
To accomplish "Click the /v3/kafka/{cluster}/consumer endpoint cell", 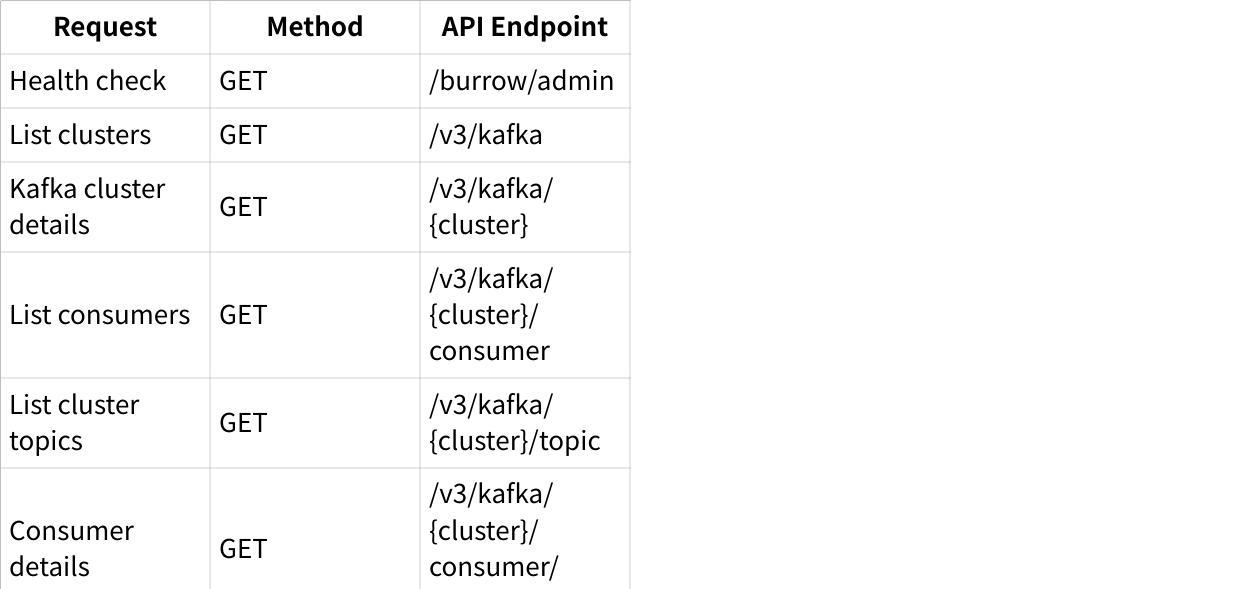I will [490, 315].
